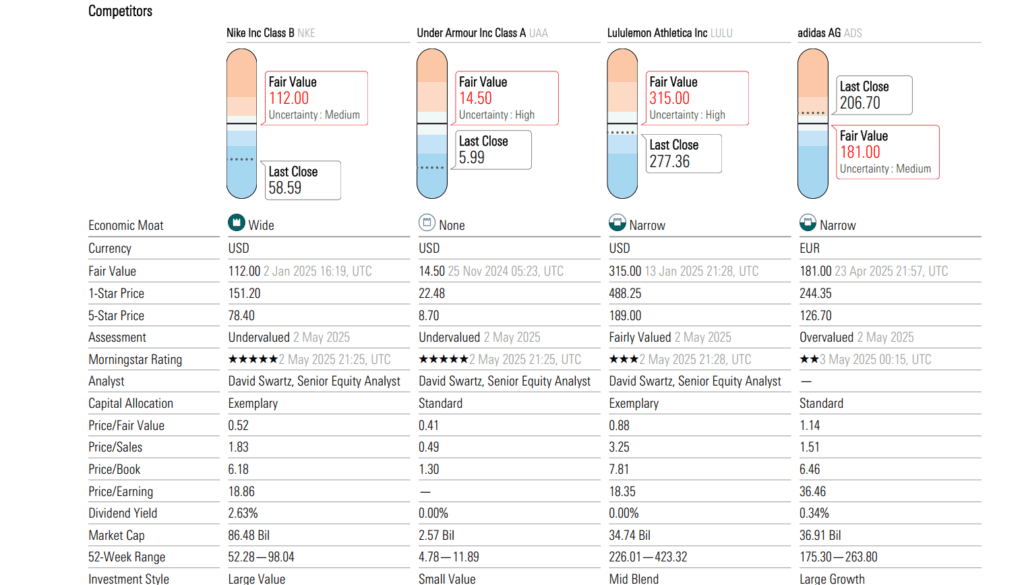Open the Lululemon Athletica Inc heading
1024x585 pixels.
point(657,33)
